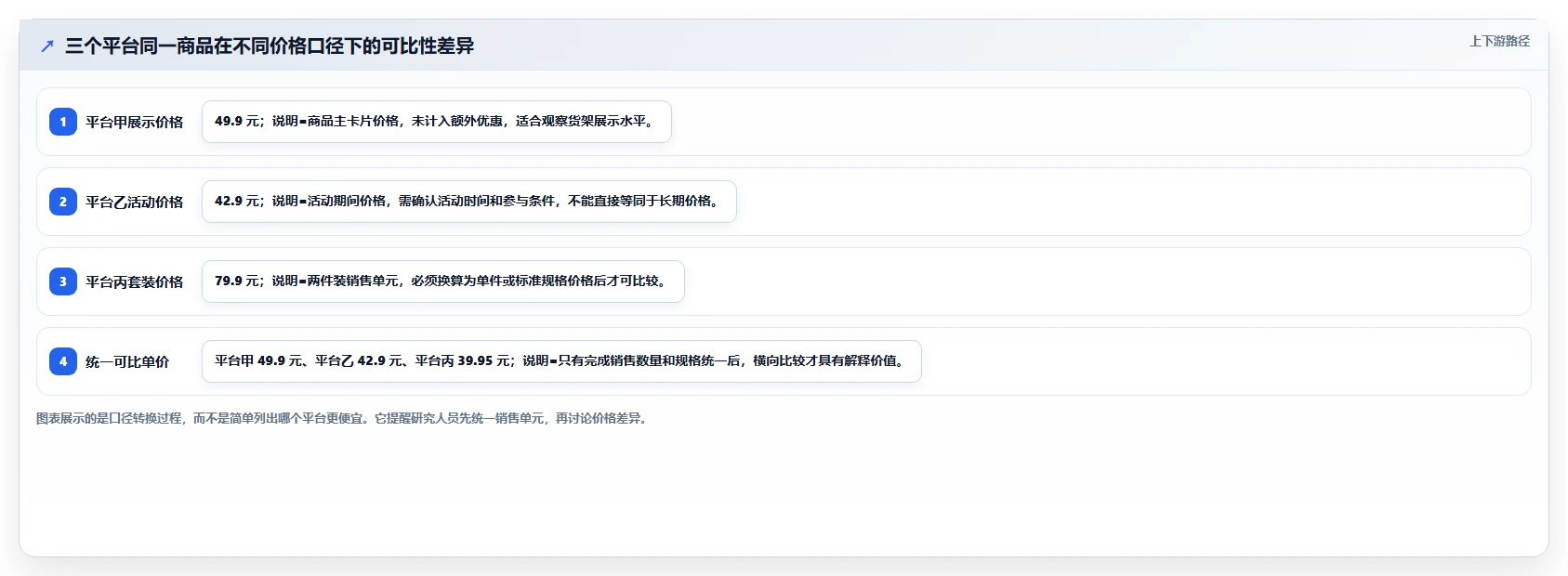Click the chart title 三个平台同一商品在不同价格口径下的可比性差异

270,46
